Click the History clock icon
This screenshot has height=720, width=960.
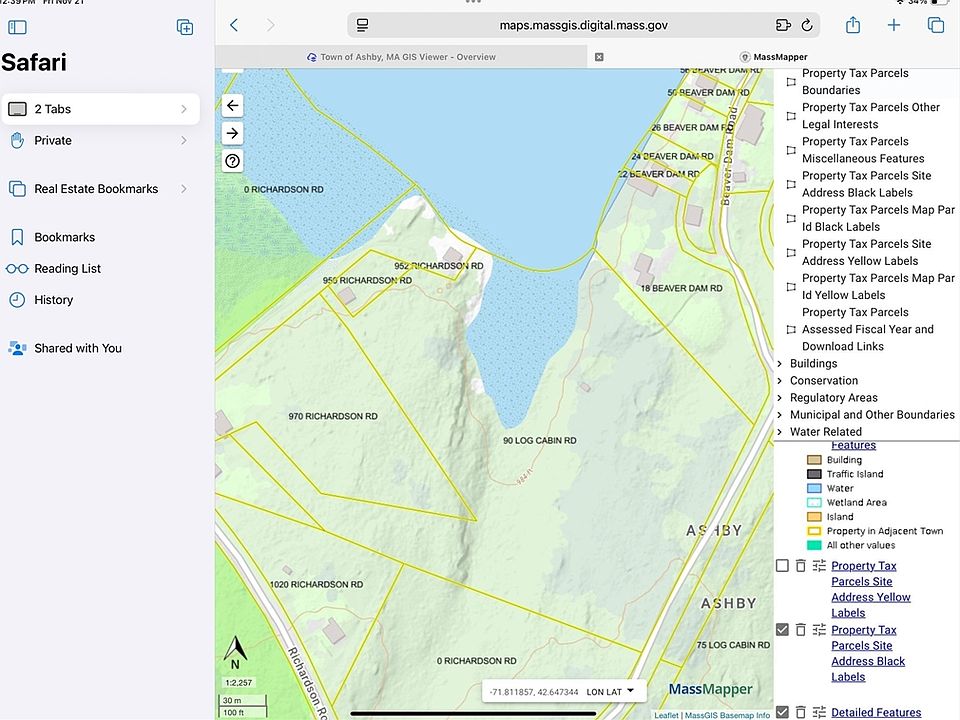[17, 300]
